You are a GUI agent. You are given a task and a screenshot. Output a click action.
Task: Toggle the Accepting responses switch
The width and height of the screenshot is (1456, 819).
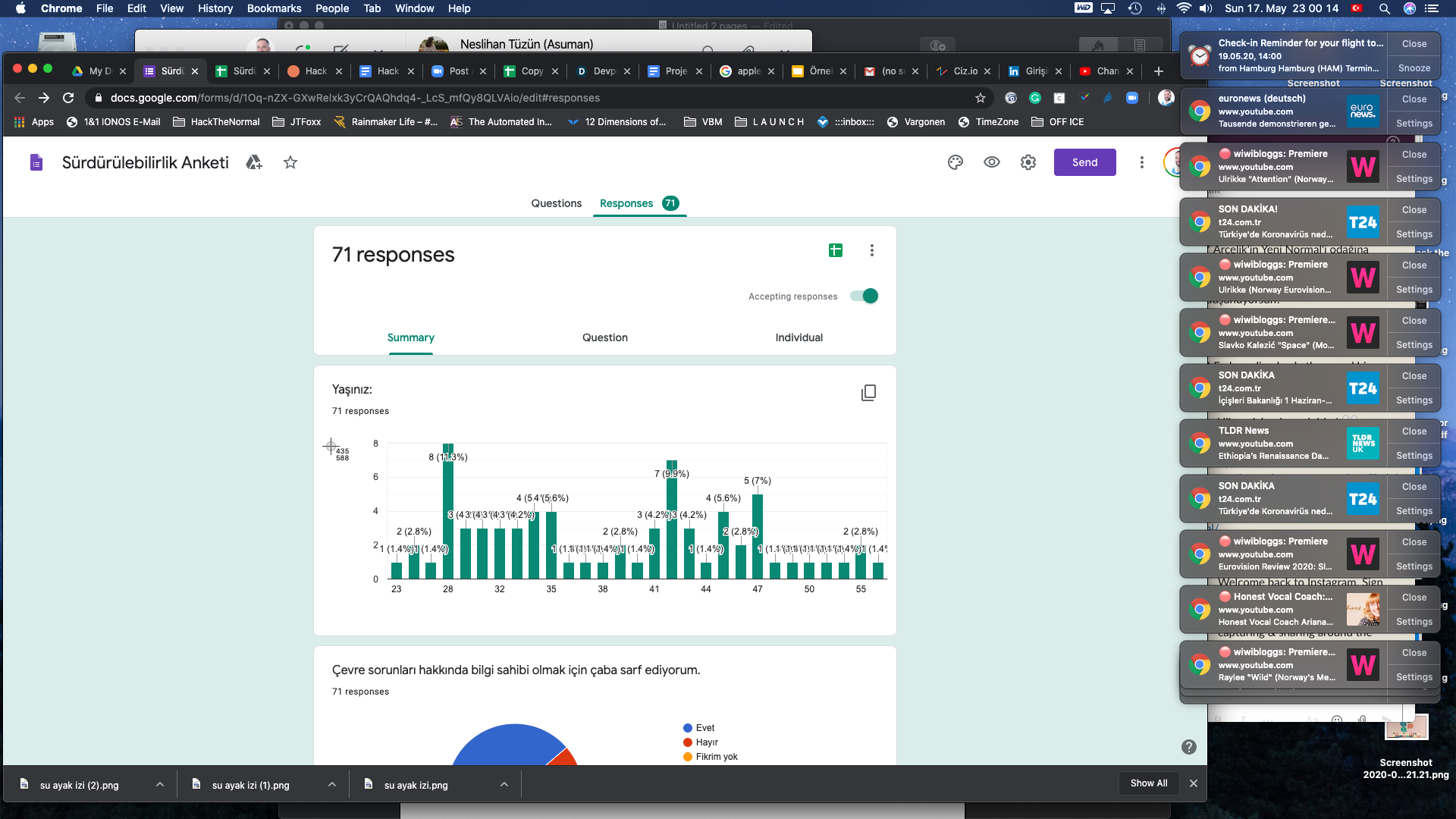864,297
